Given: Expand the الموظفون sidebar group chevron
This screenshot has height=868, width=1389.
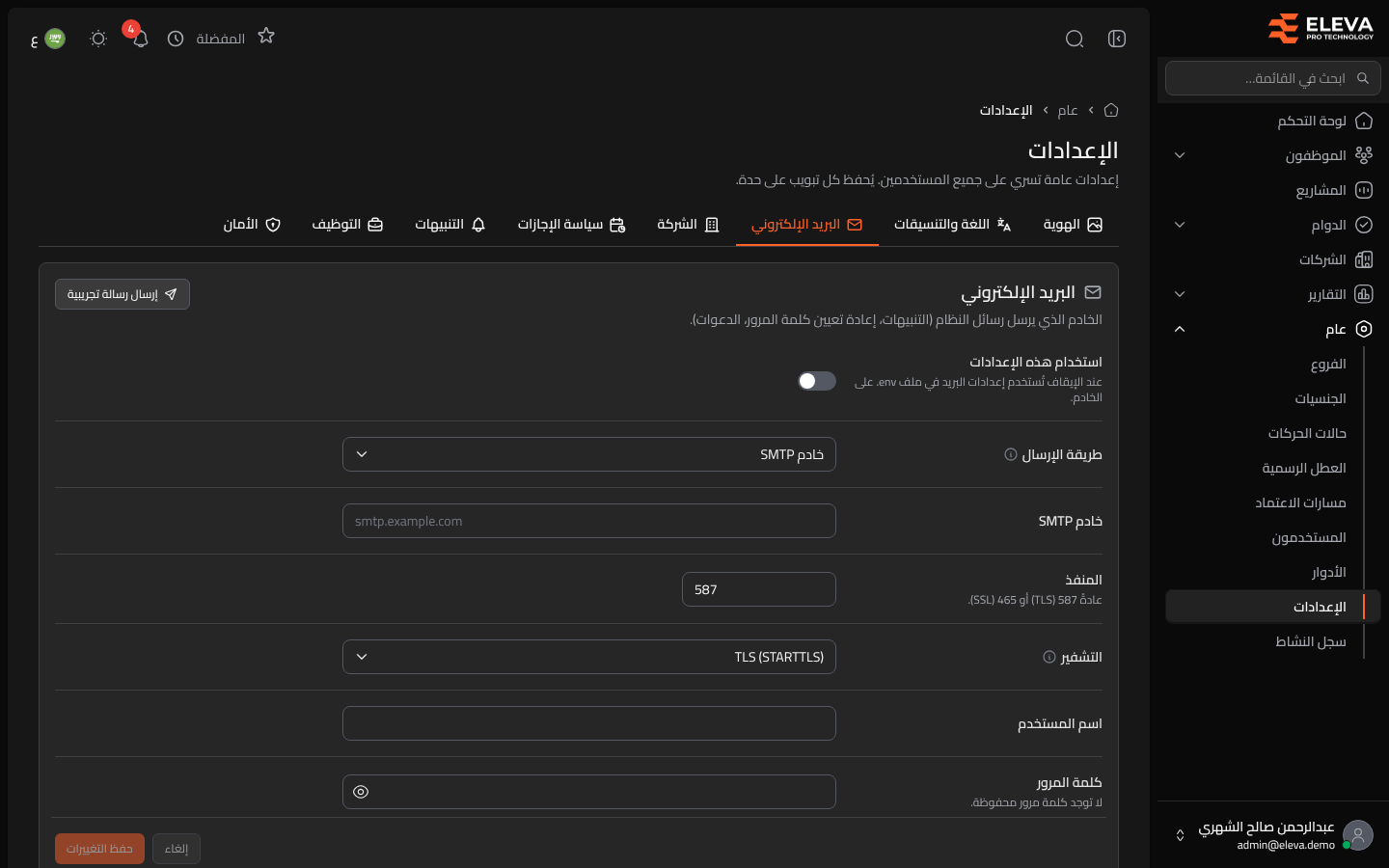Looking at the screenshot, I should click(1180, 155).
